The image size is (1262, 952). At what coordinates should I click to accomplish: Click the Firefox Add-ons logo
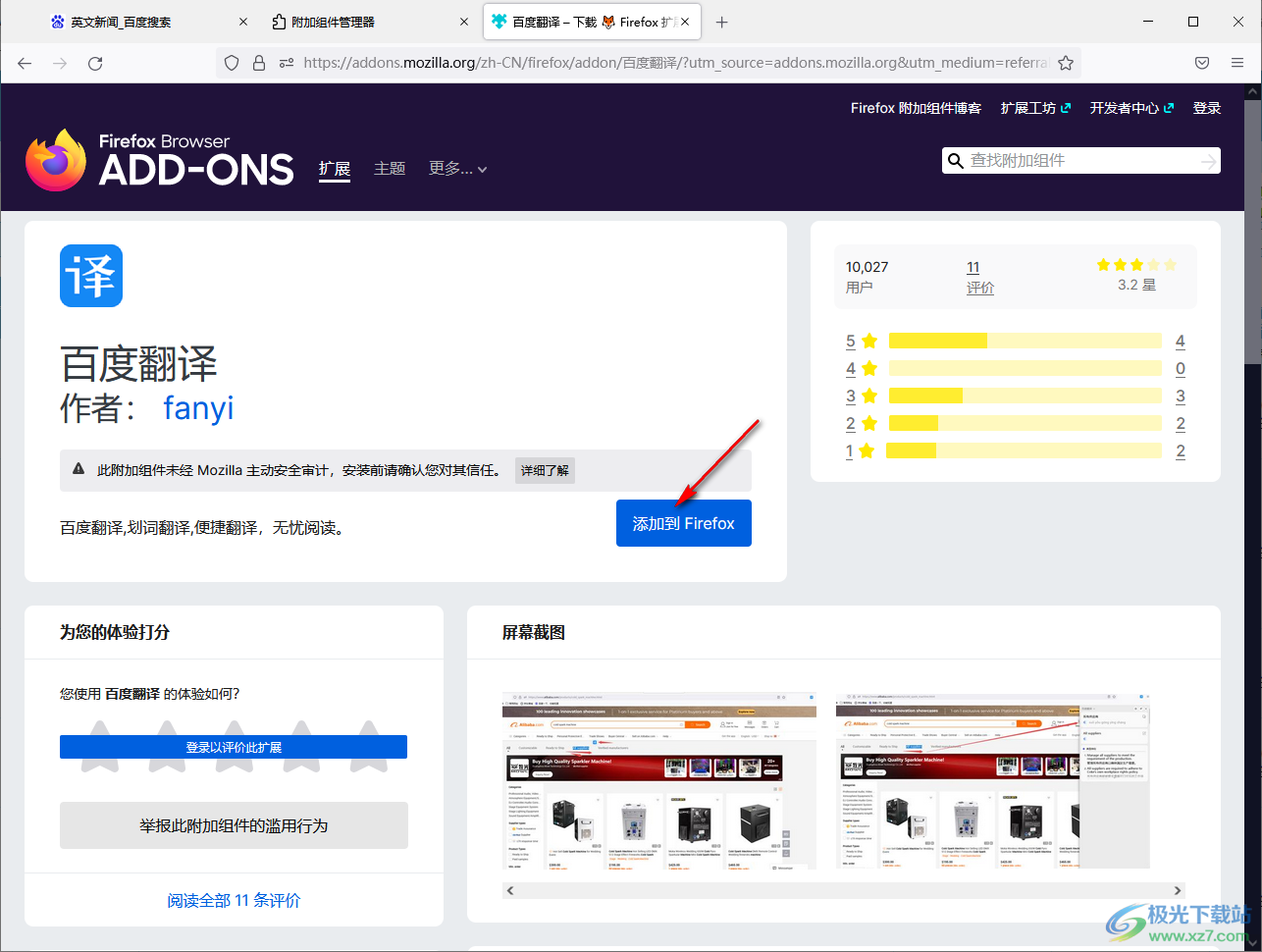point(159,159)
